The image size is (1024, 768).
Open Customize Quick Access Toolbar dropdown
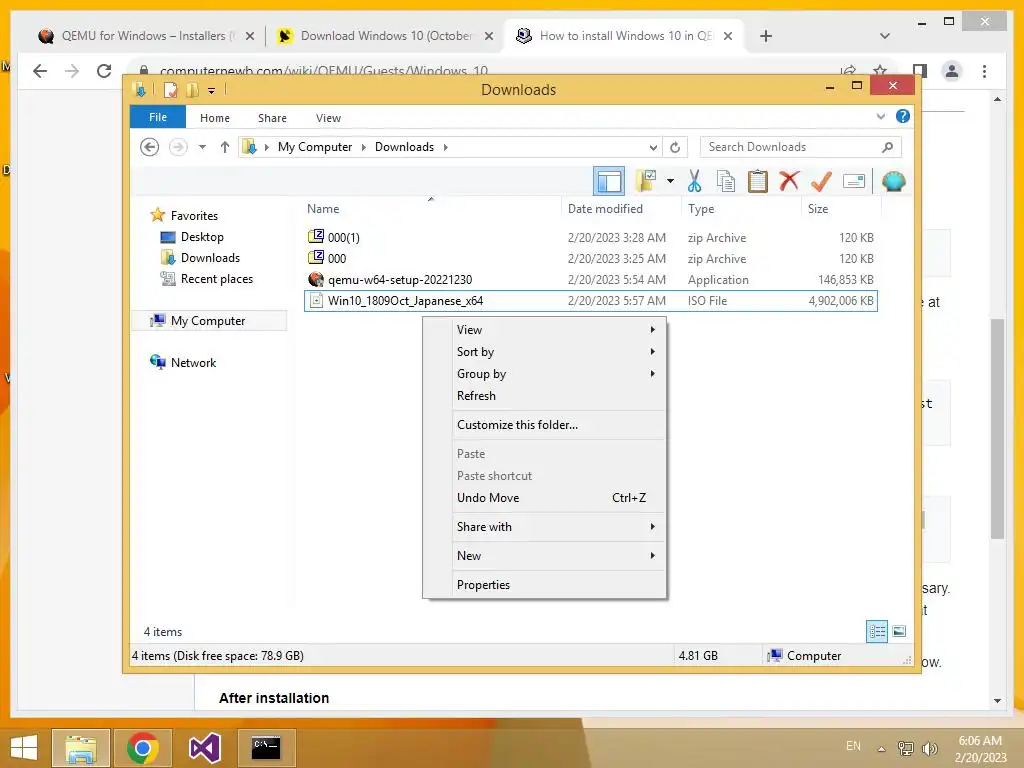pyautogui.click(x=212, y=91)
